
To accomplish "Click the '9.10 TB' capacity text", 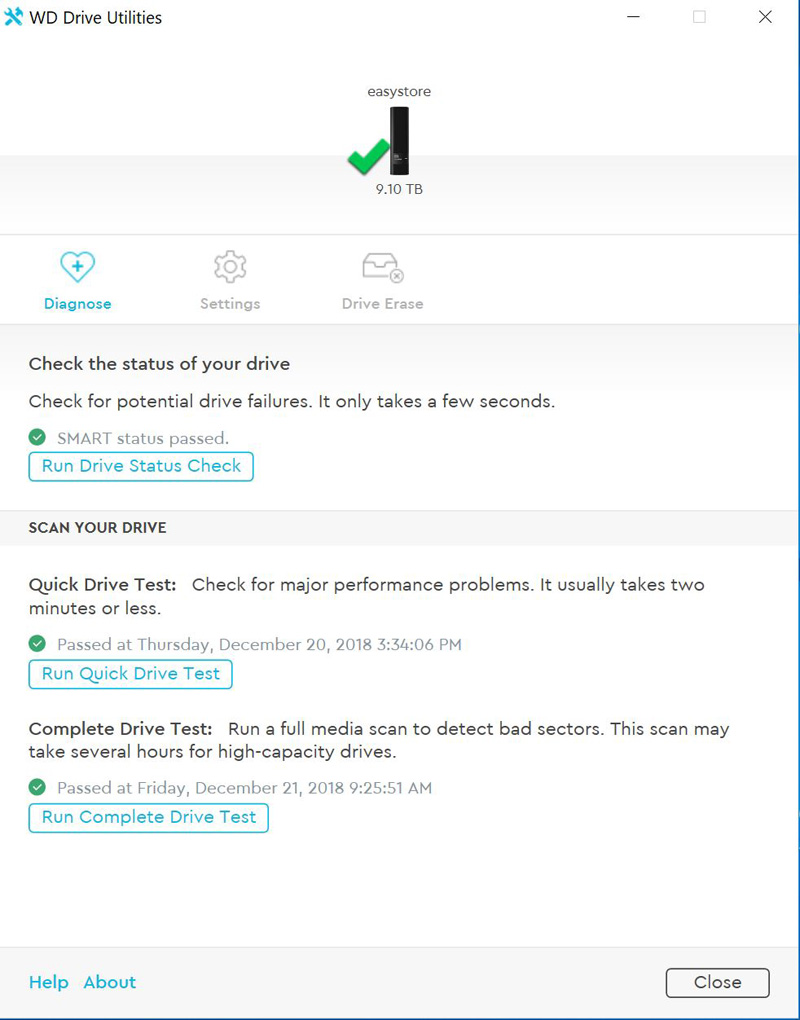I will click(399, 189).
